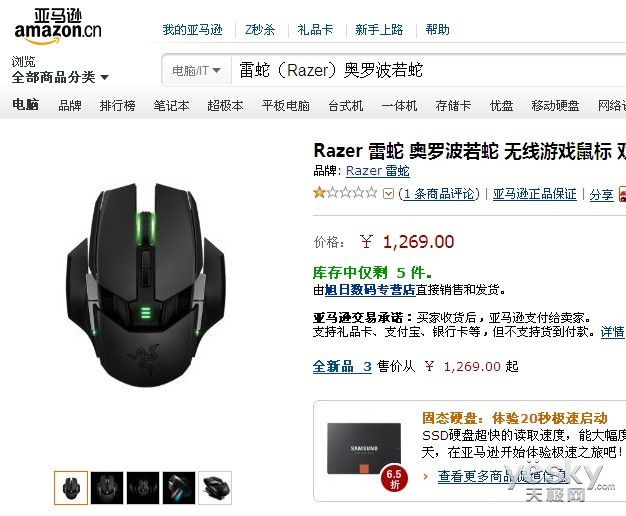Viewport: 626px width, 516px height.
Task: Click the Amazon.cn logo
Action: click(x=58, y=26)
